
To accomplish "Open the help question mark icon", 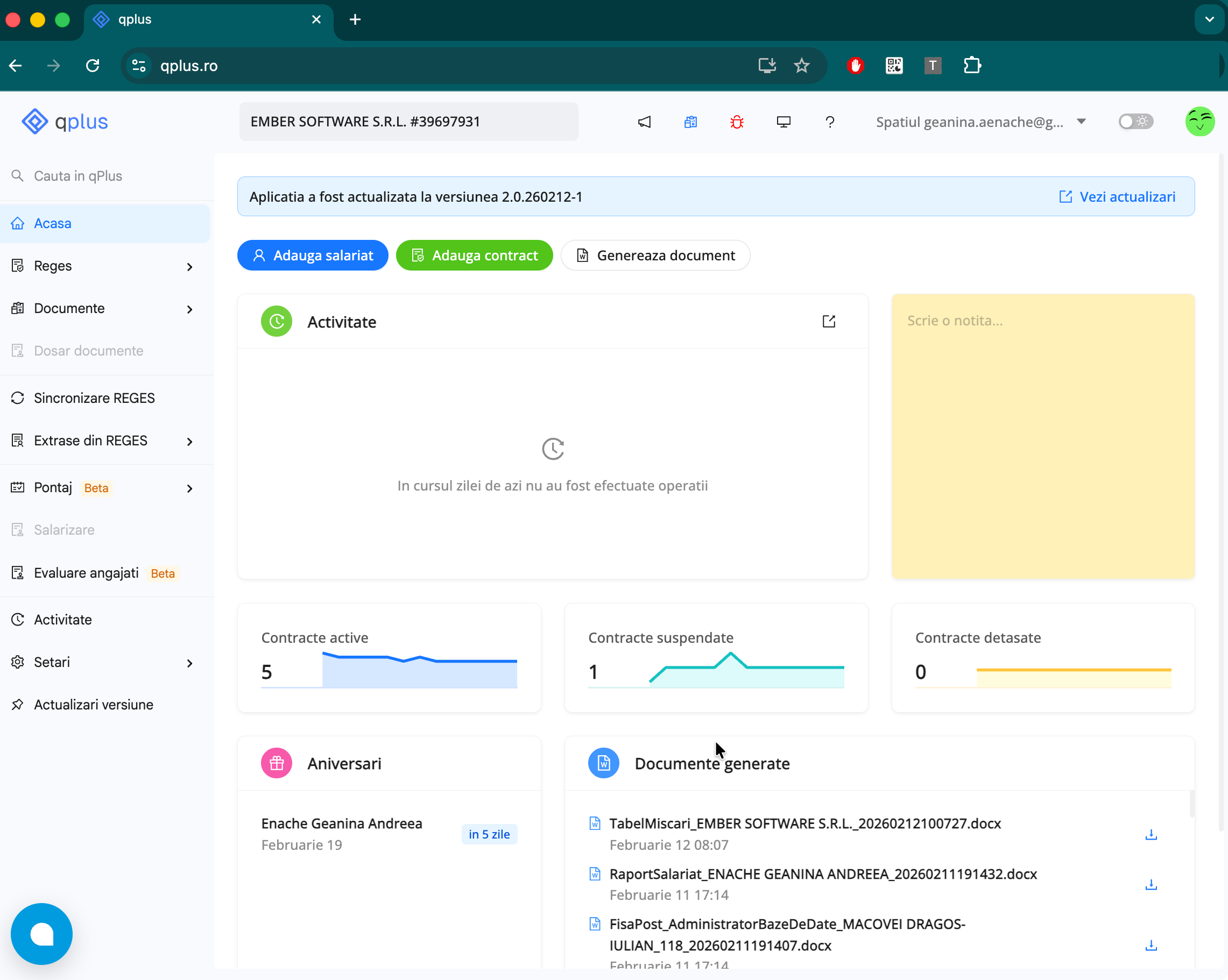I will point(829,122).
